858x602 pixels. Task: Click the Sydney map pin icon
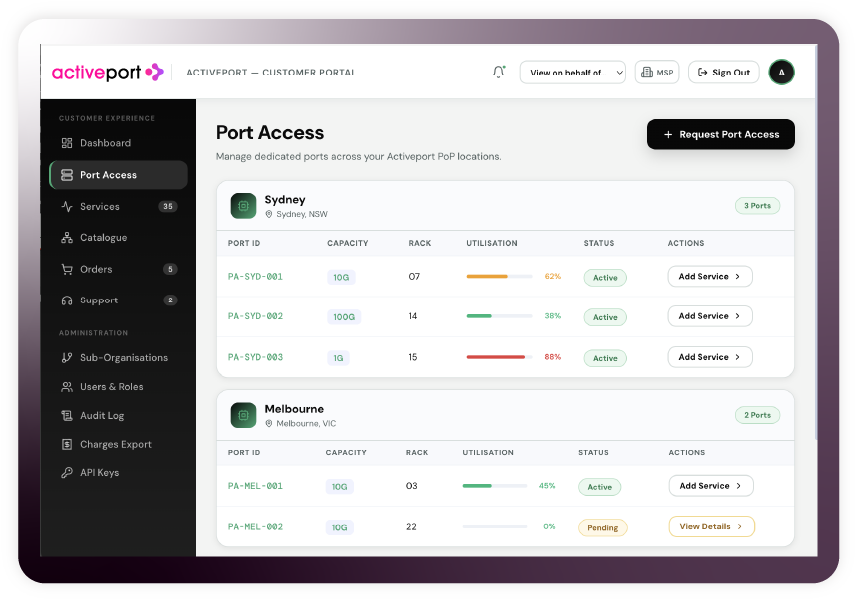(269, 215)
